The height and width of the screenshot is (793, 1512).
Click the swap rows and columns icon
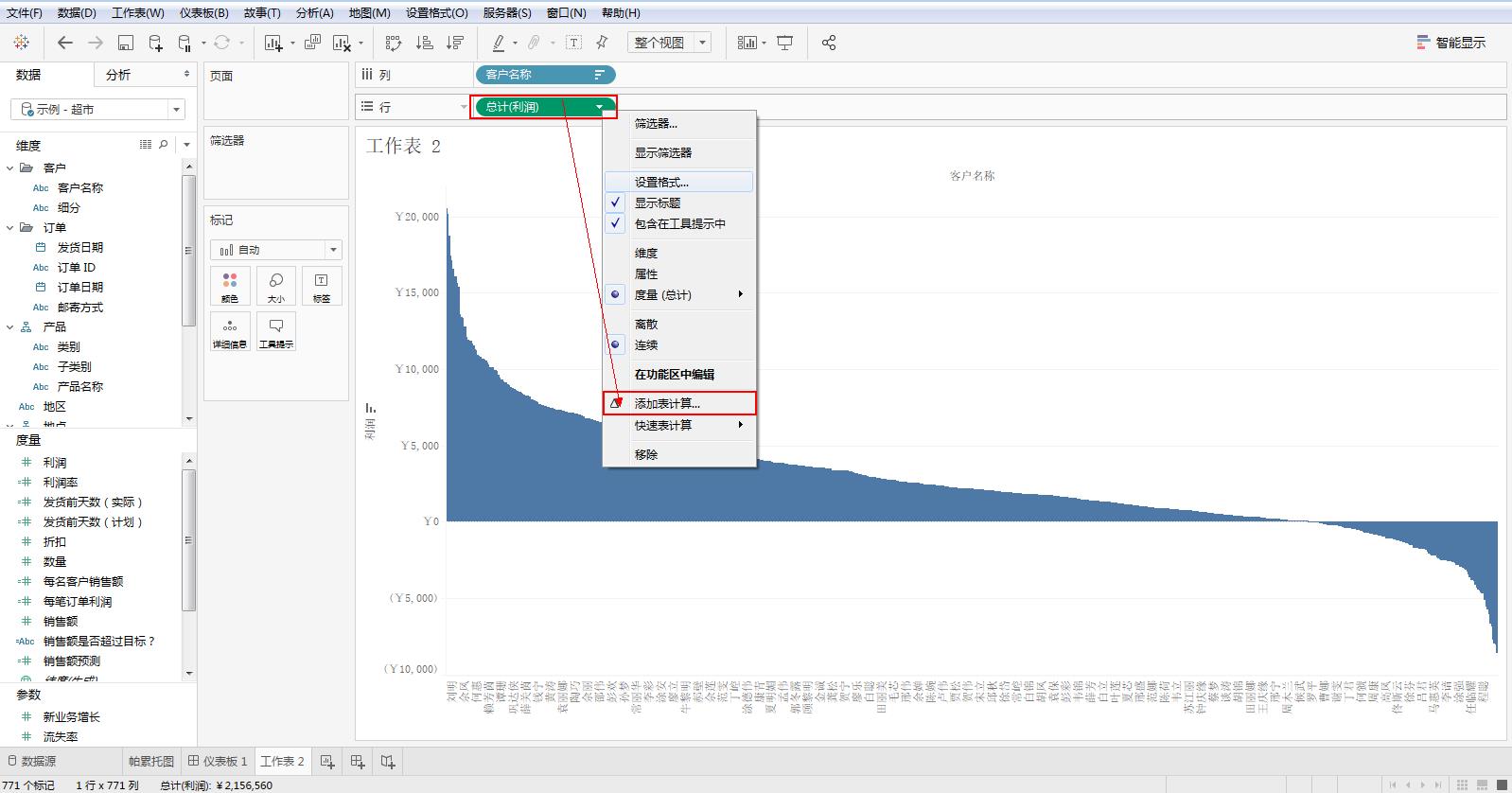[x=394, y=43]
